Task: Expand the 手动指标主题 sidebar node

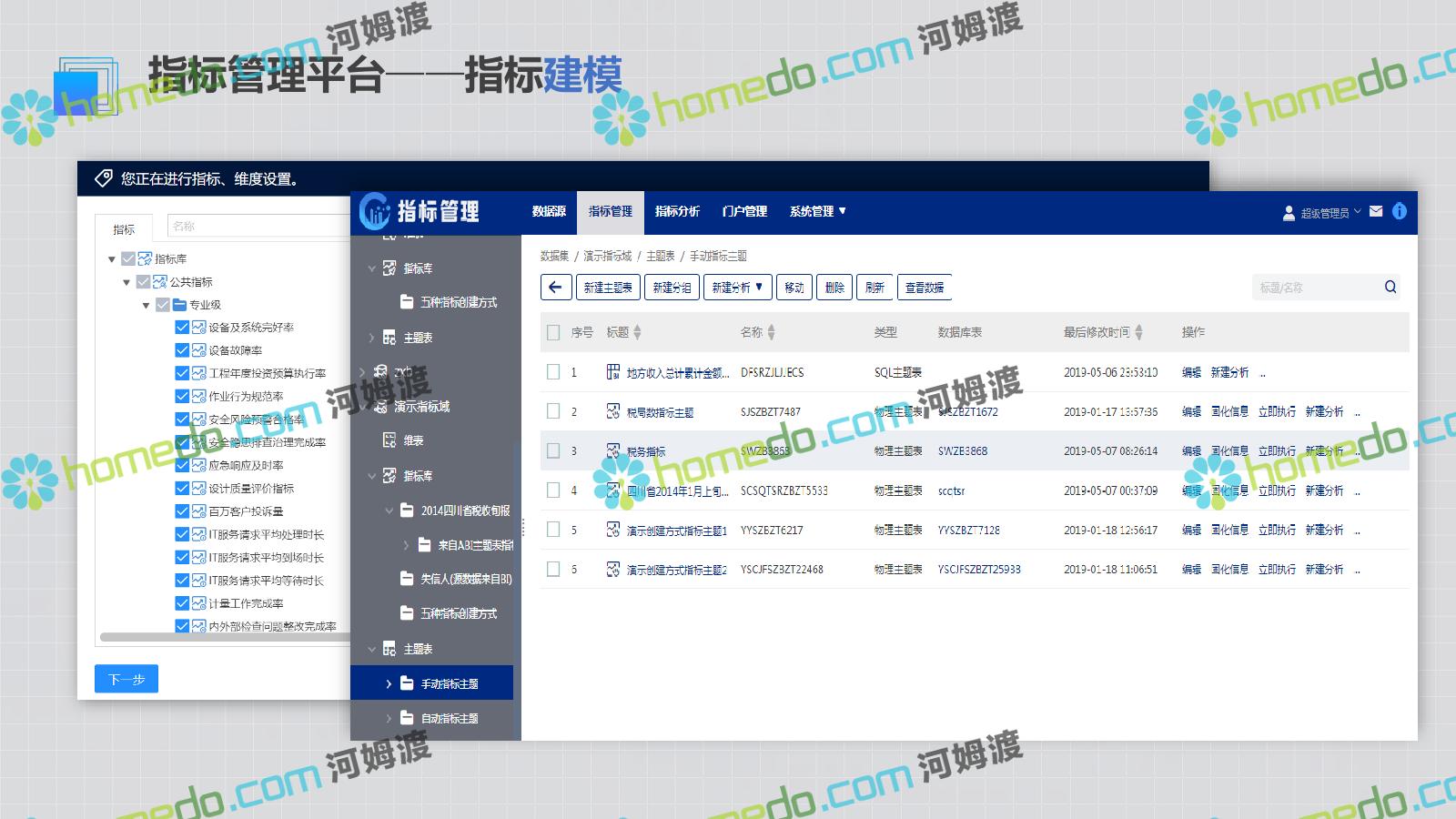Action: tap(389, 683)
